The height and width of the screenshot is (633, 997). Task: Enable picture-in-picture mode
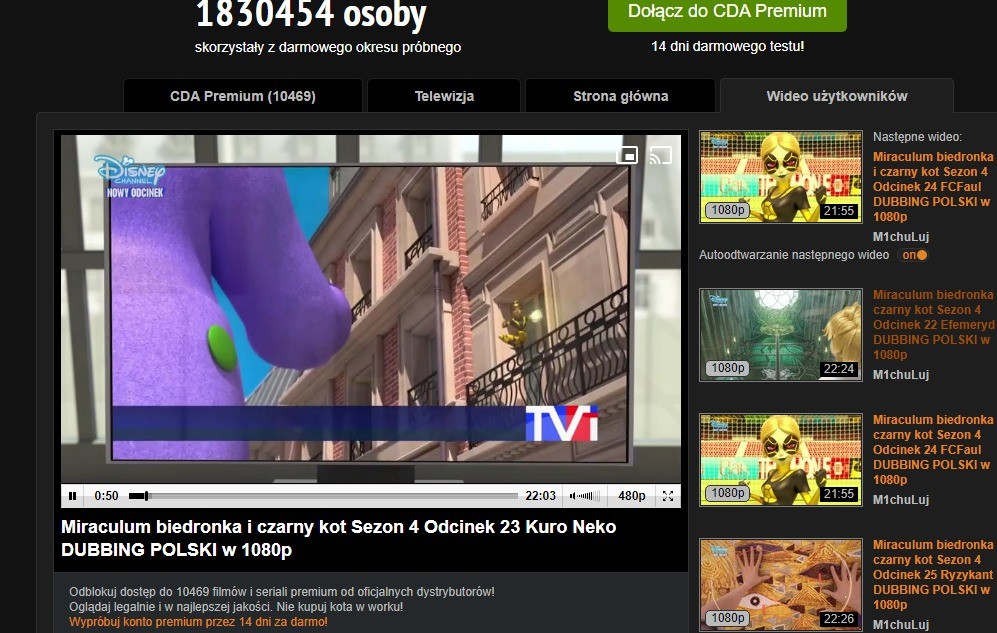coord(627,155)
